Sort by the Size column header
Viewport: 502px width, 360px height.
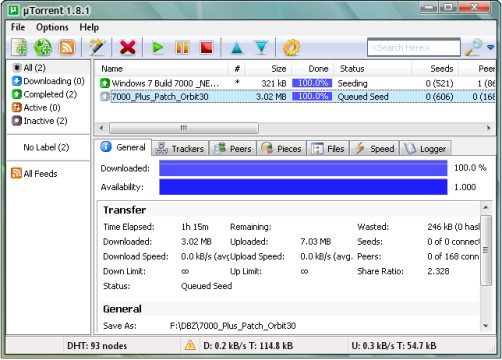pyautogui.click(x=268, y=69)
